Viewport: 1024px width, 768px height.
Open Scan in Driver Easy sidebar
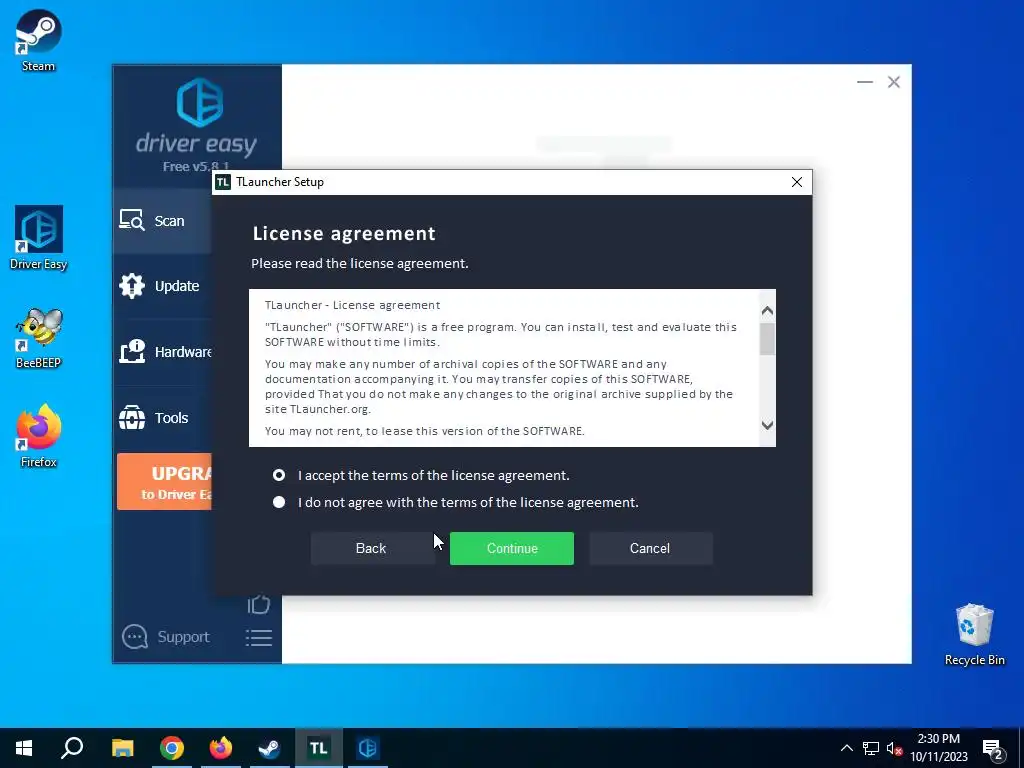(x=163, y=221)
